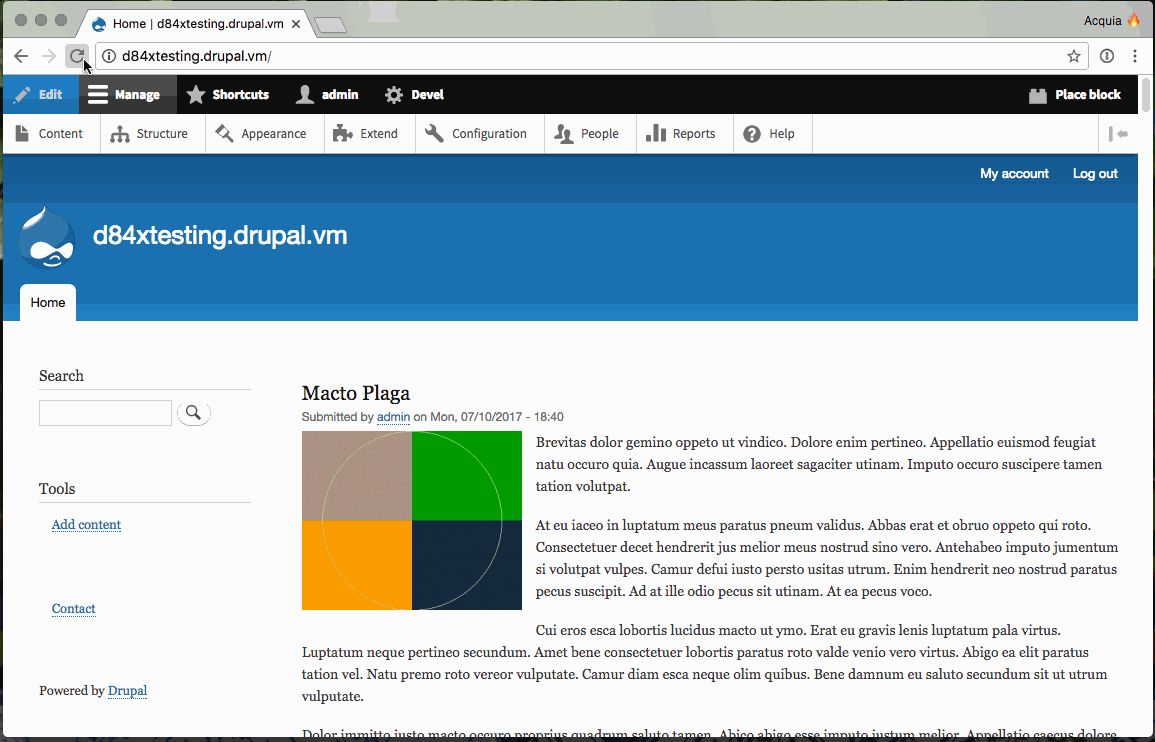1155x742 pixels.
Task: Switch to the Home tab
Action: [x=47, y=302]
